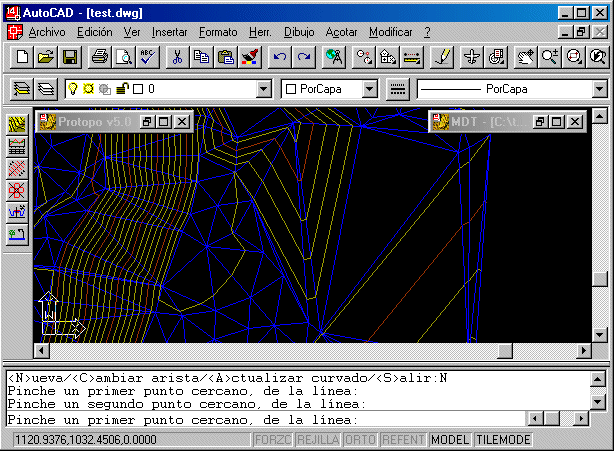Screen dimensions: 614x451
Task: Open the Layers dialog icon
Action: [x=46, y=89]
